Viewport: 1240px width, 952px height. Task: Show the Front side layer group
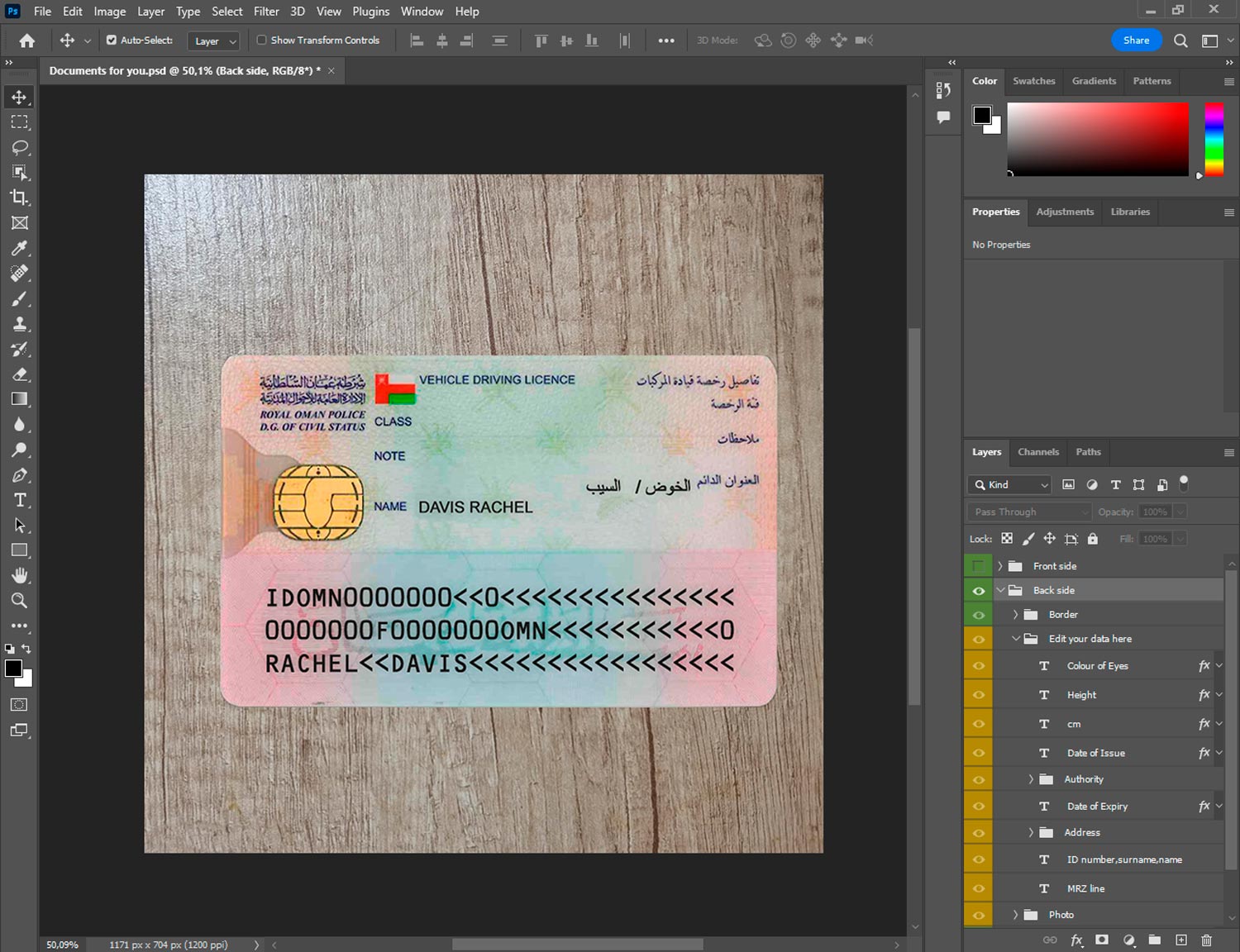(x=978, y=566)
